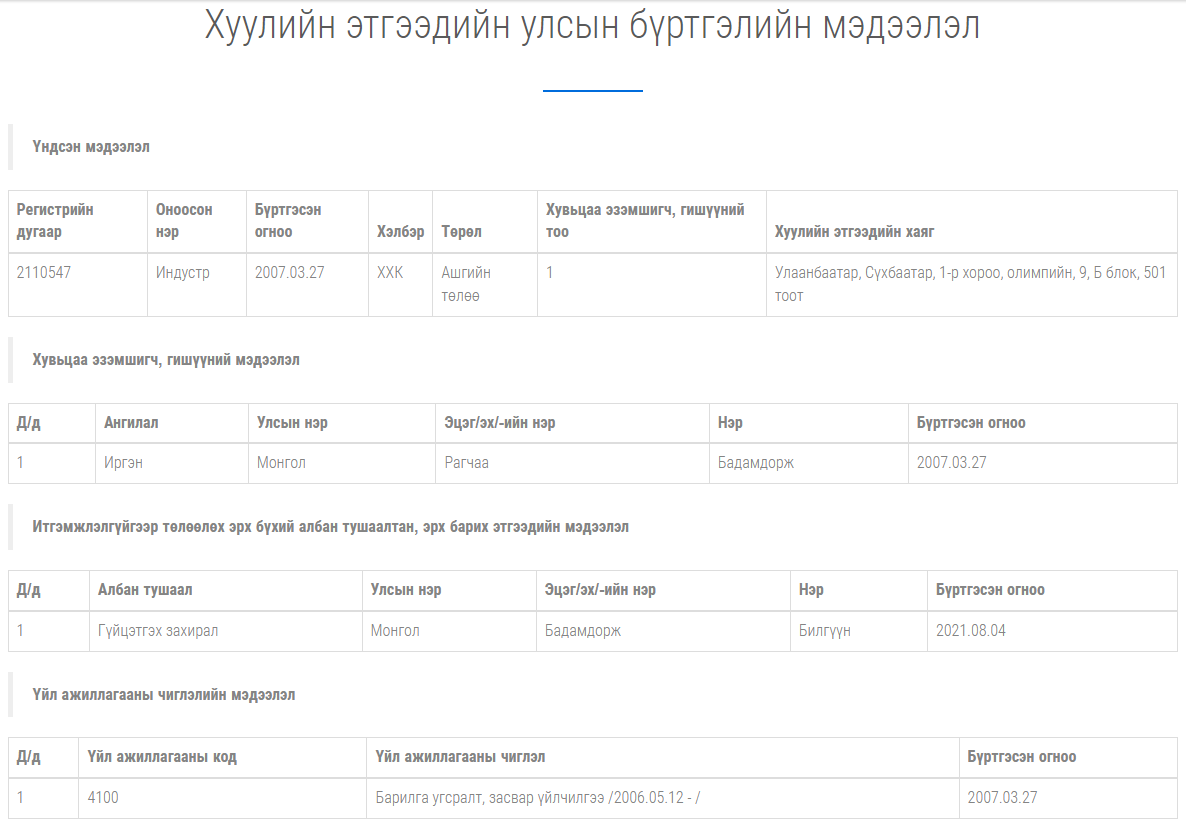Click the 2007.03.27 date in 4100 row
This screenshot has width=1186, height=827.
tap(1002, 797)
